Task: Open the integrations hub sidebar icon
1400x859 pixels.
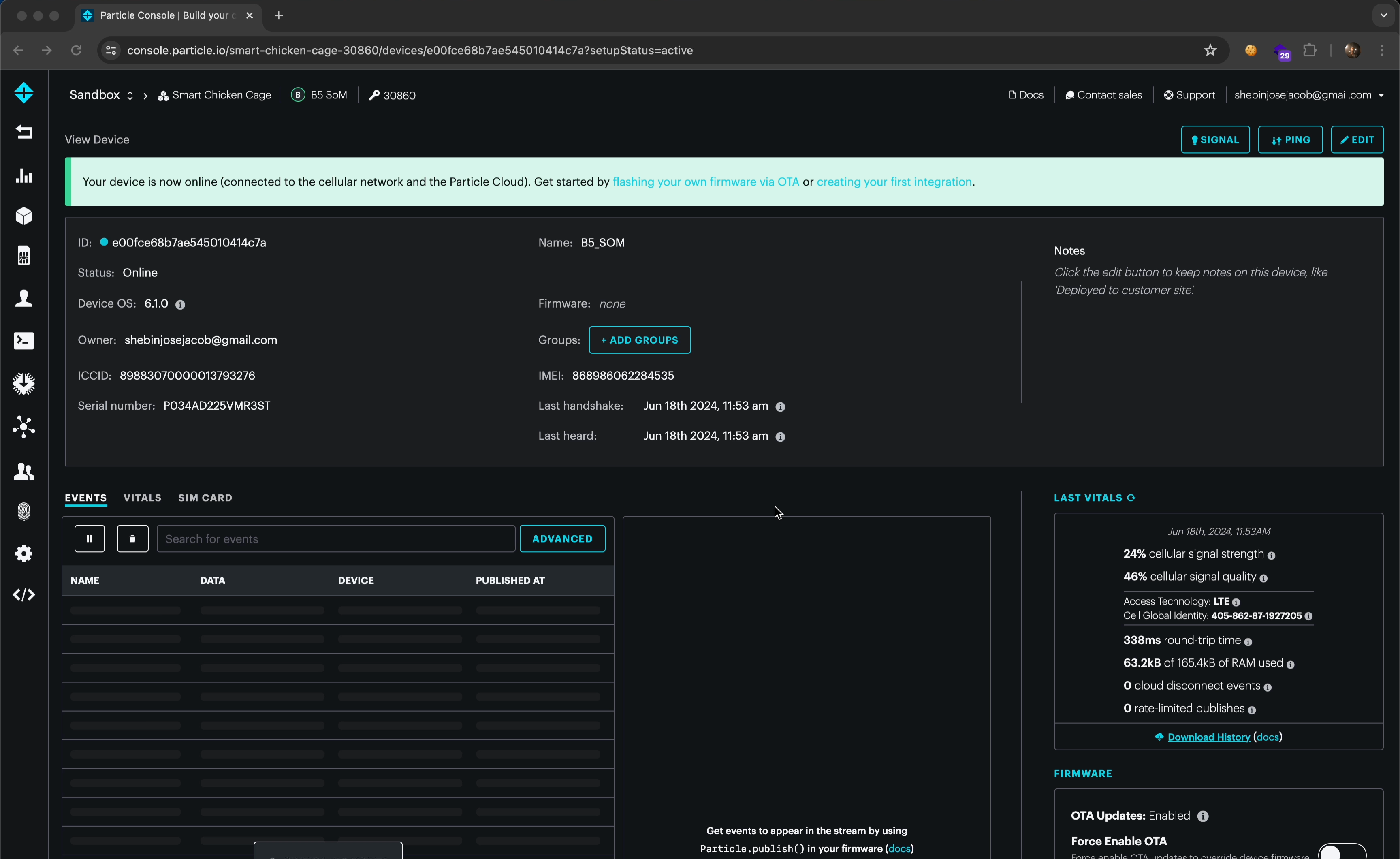Action: [x=24, y=427]
